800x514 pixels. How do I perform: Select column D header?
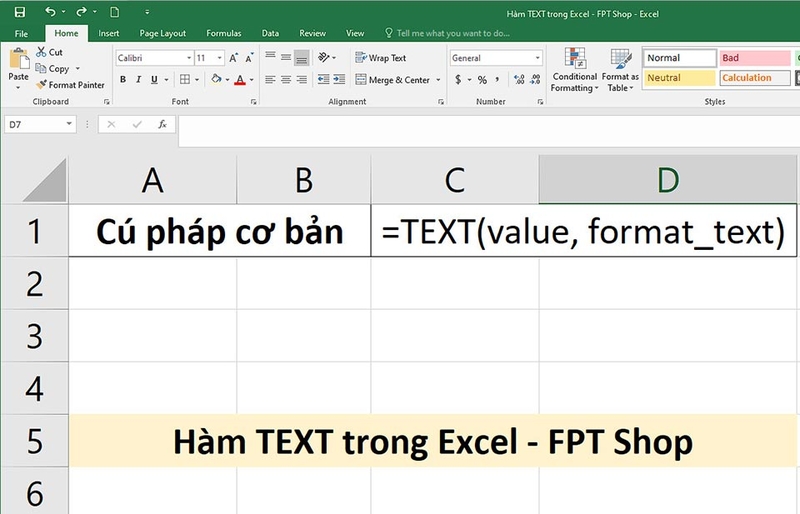(668, 180)
